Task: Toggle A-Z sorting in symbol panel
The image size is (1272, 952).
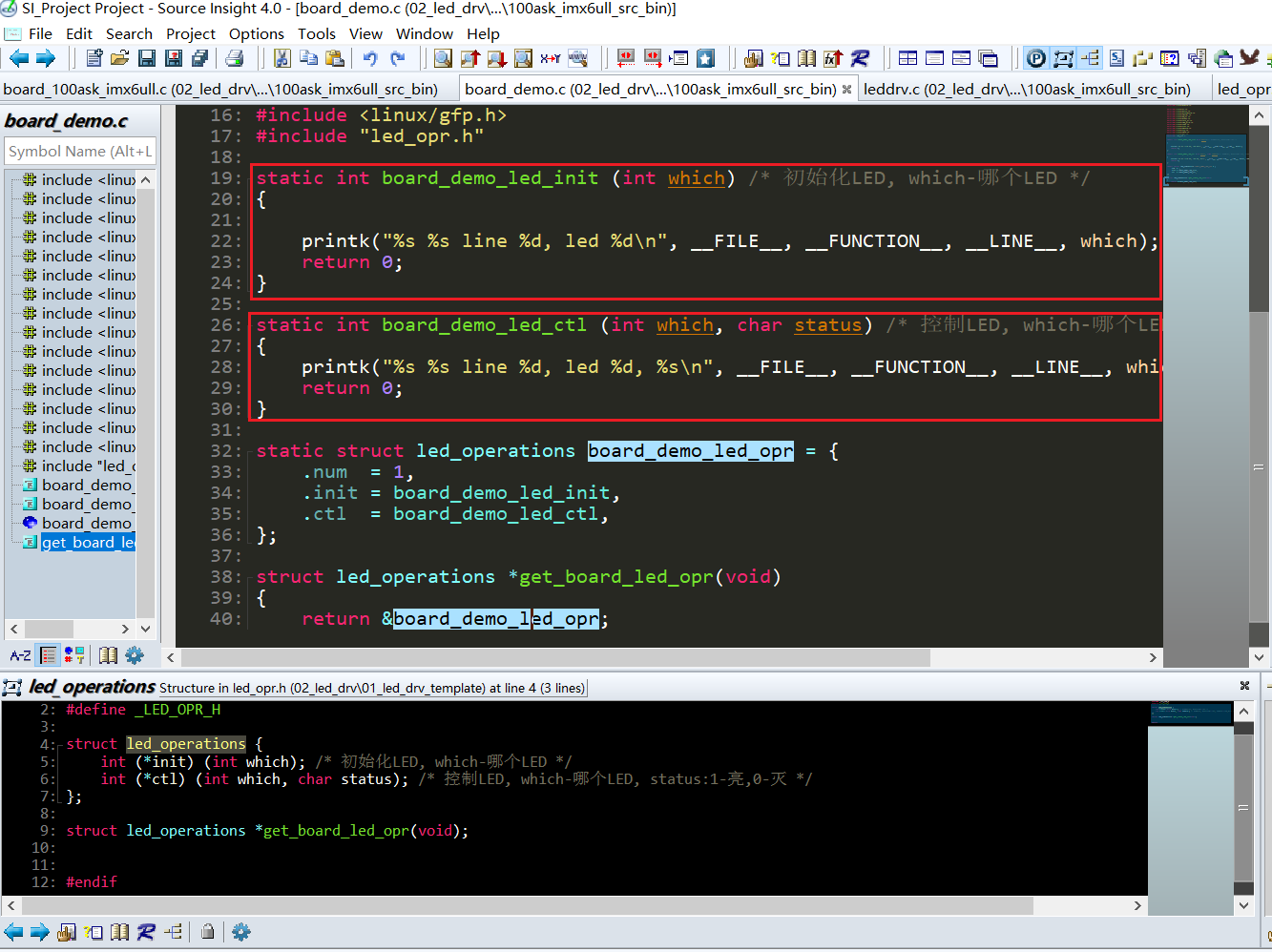Action: tap(20, 655)
